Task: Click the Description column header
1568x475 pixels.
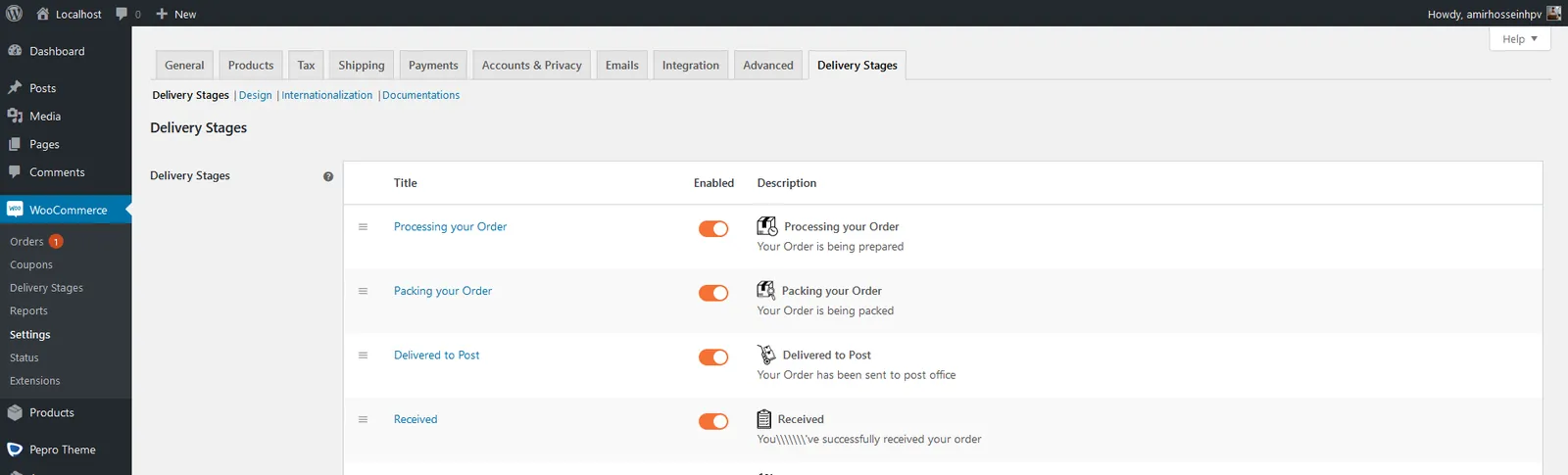Action: tap(787, 183)
